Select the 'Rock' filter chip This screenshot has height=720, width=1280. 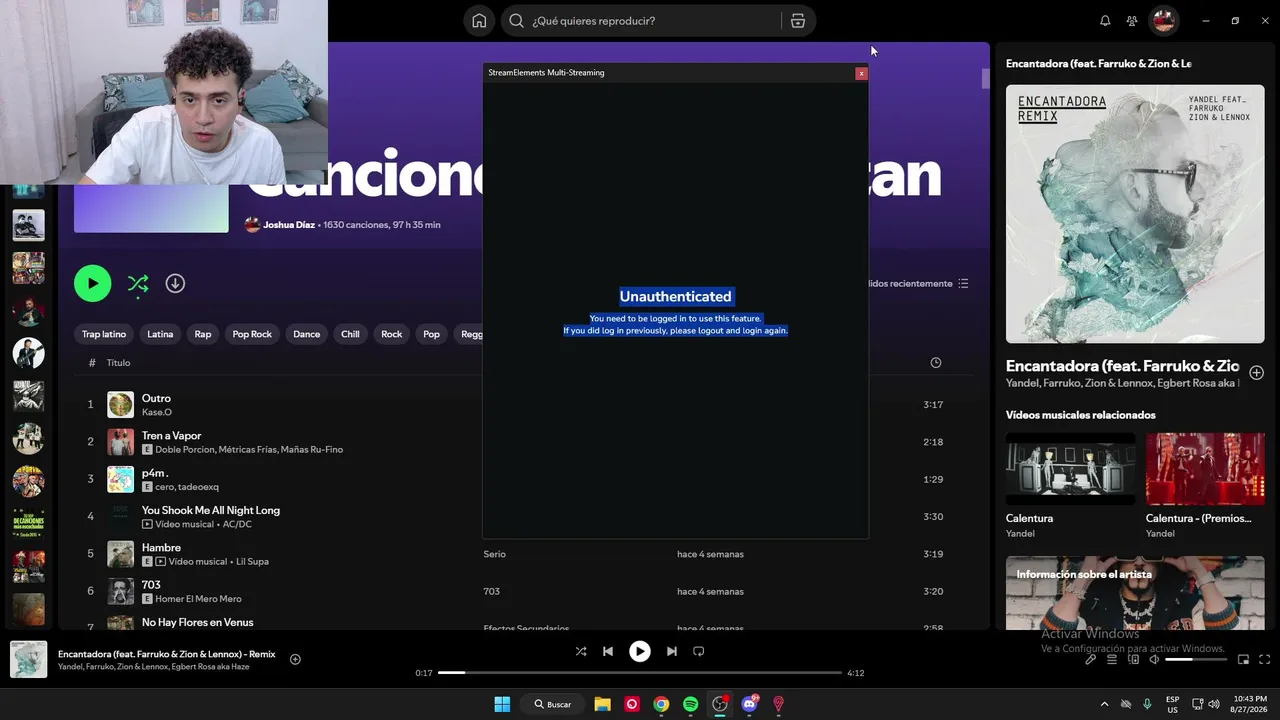point(392,334)
